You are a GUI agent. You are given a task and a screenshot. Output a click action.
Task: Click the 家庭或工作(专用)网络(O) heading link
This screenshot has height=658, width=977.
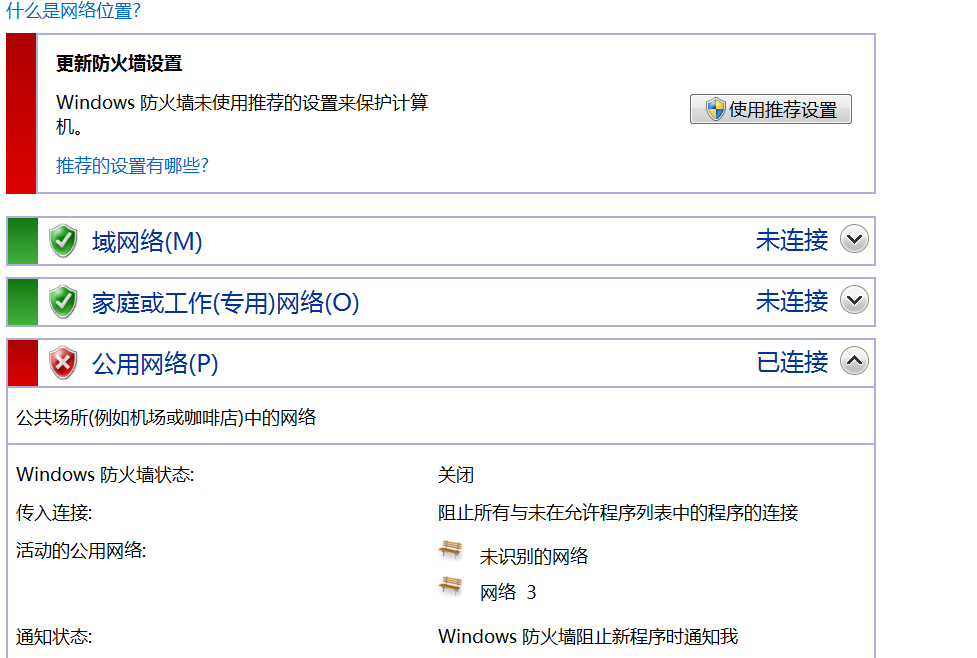(226, 302)
